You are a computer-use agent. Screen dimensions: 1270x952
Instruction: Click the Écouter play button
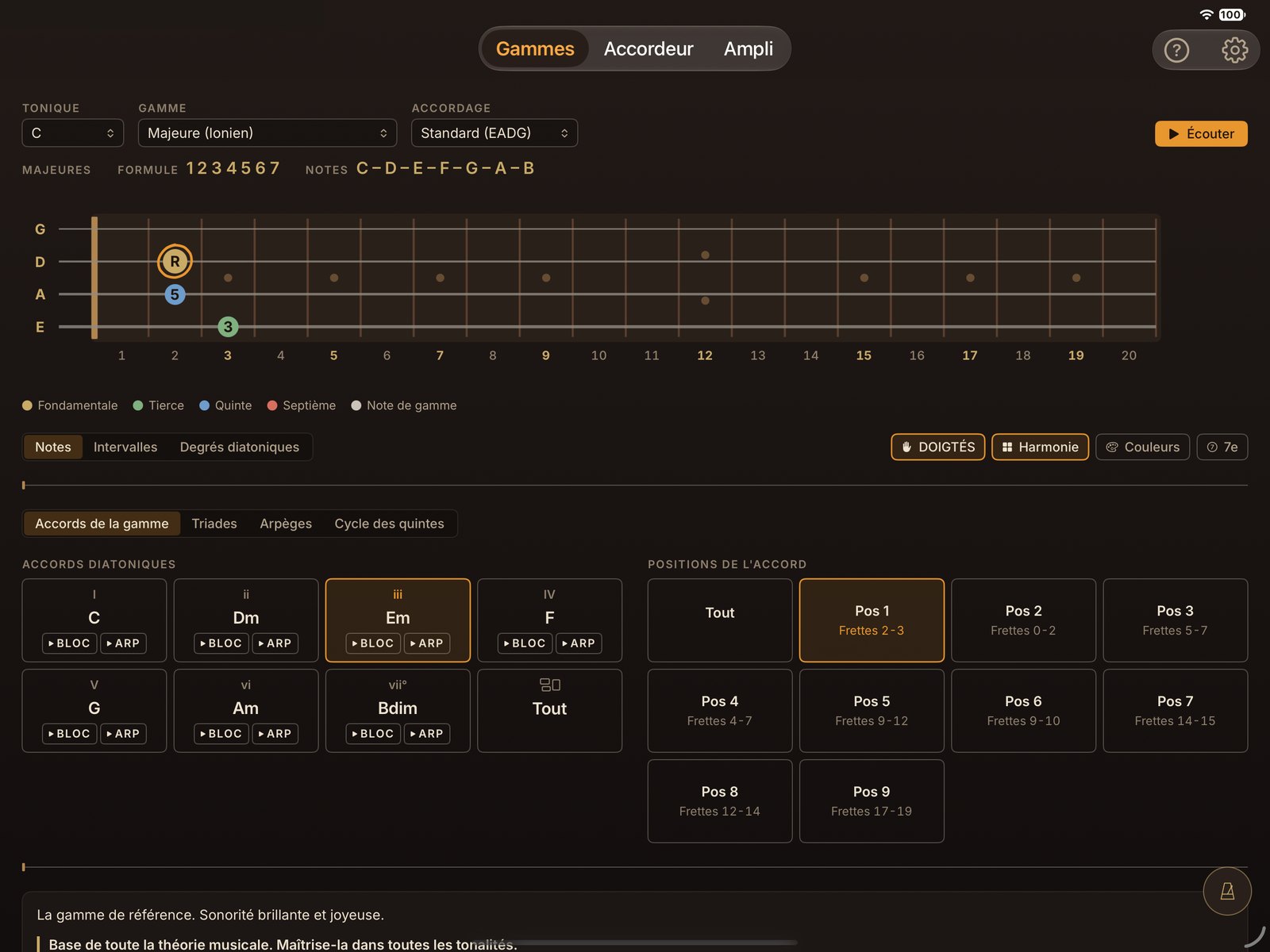1201,133
